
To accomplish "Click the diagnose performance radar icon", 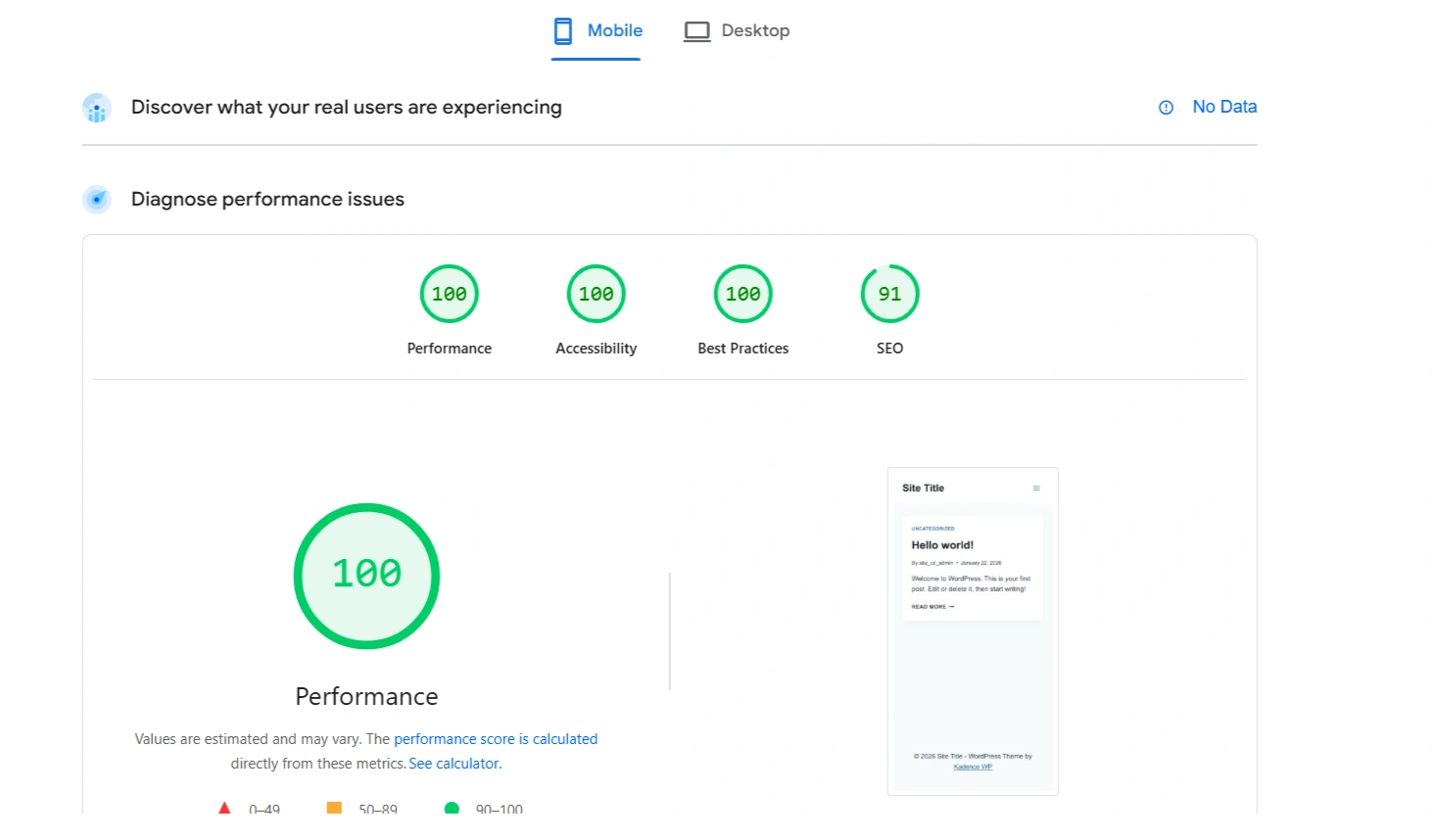I will point(97,200).
